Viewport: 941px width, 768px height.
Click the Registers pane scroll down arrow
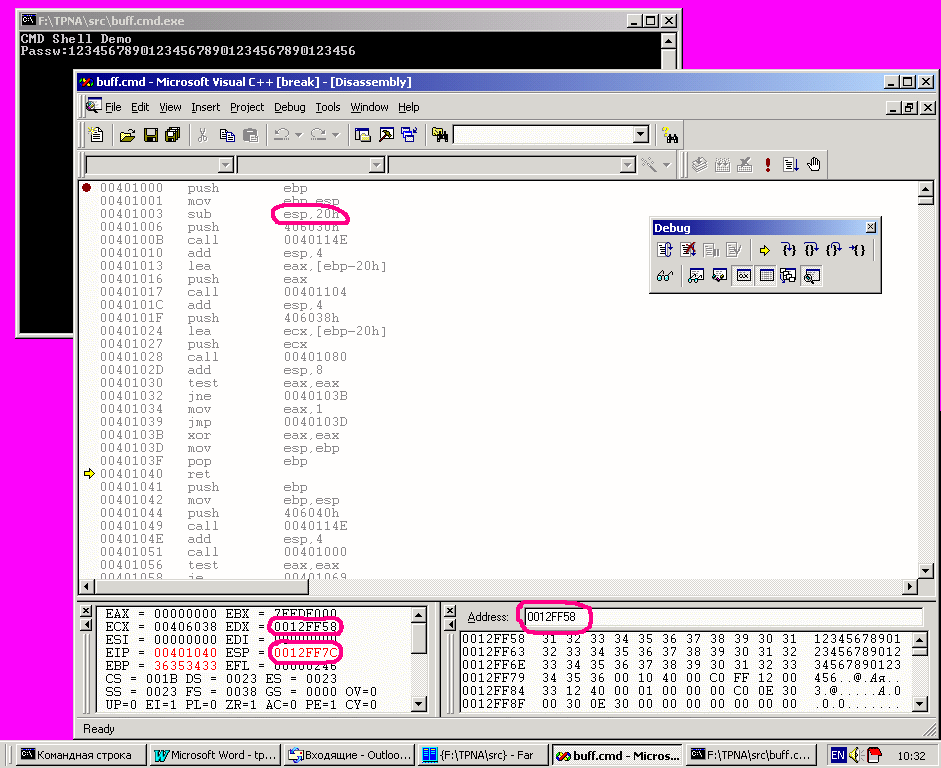click(x=419, y=704)
